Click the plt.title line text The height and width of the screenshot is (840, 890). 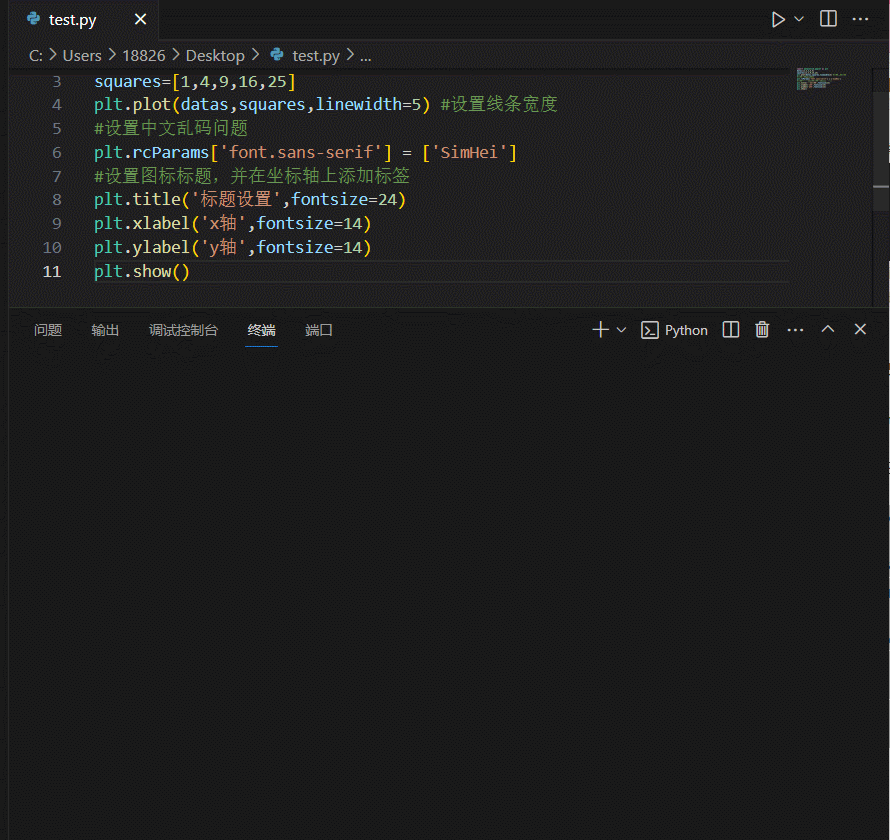(x=250, y=200)
